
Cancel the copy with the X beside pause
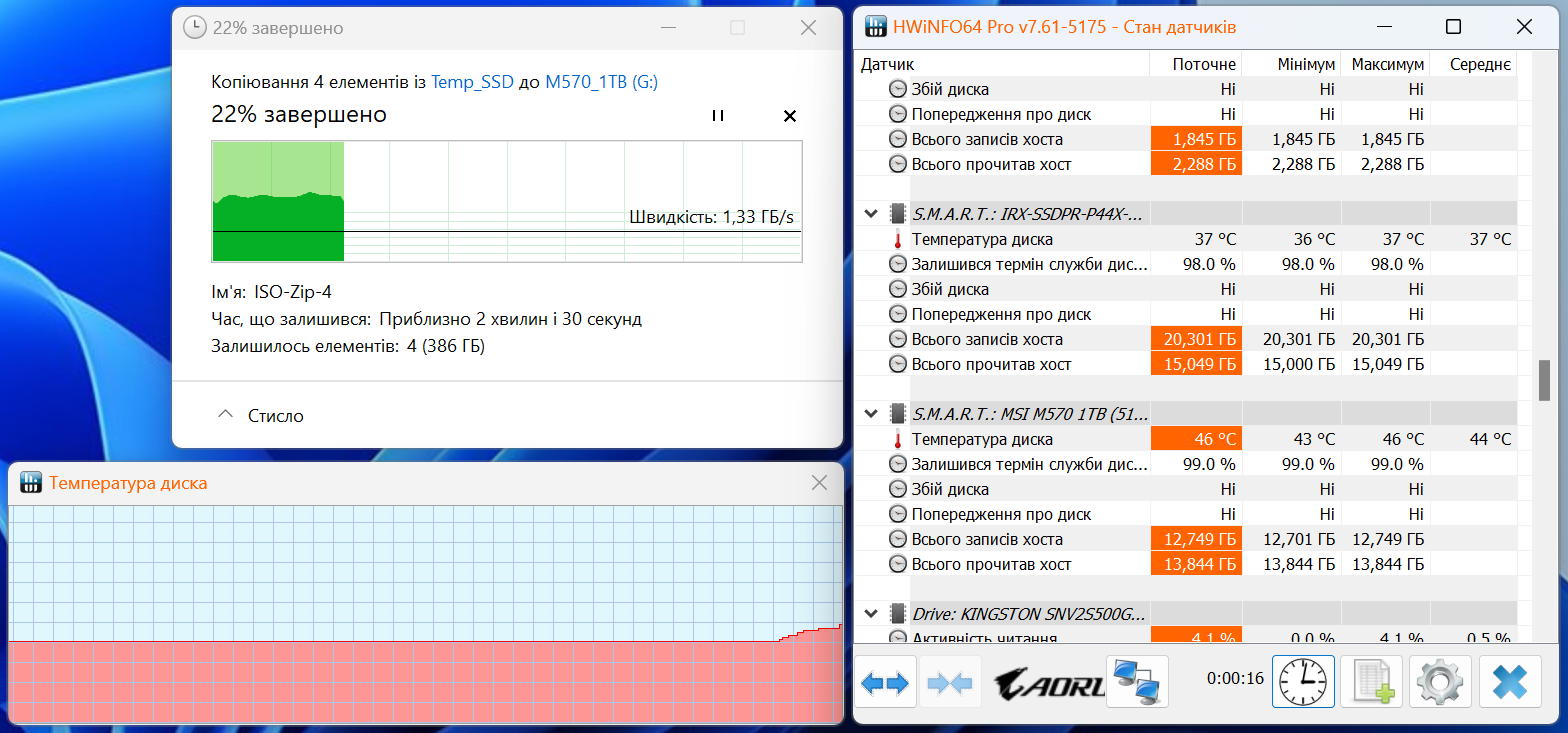click(x=790, y=116)
